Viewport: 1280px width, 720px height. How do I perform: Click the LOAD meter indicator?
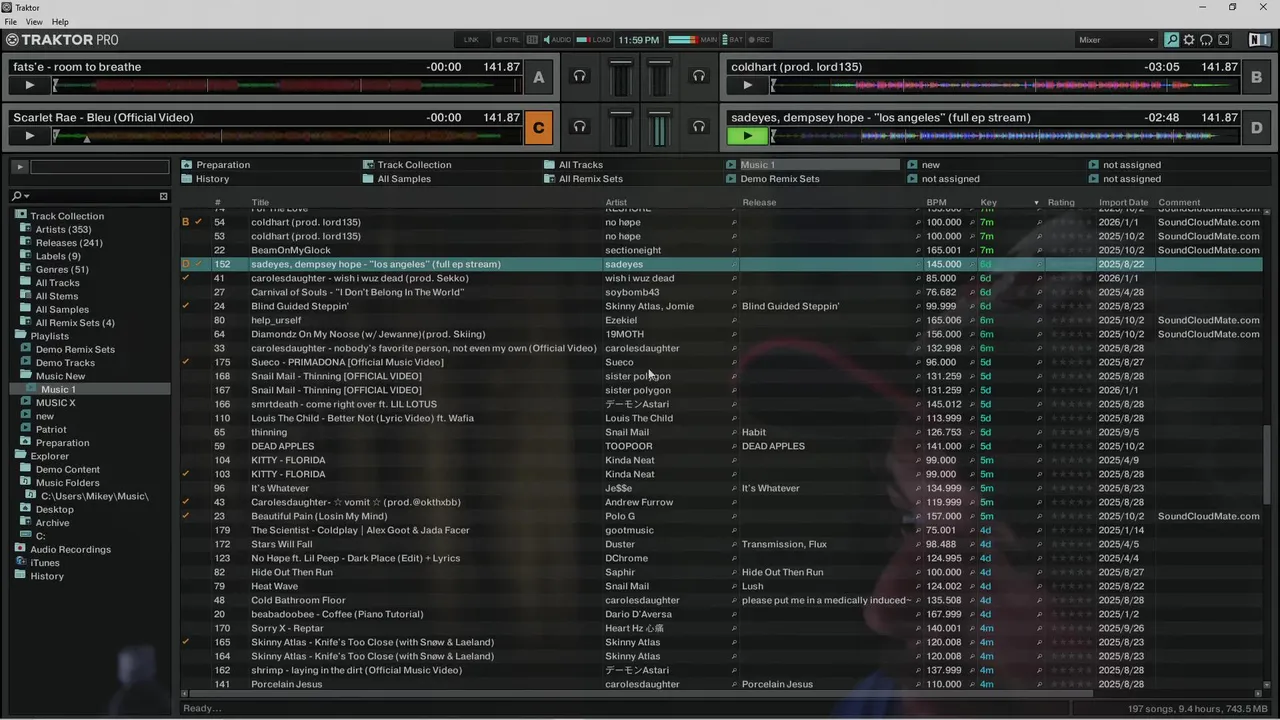coord(595,40)
